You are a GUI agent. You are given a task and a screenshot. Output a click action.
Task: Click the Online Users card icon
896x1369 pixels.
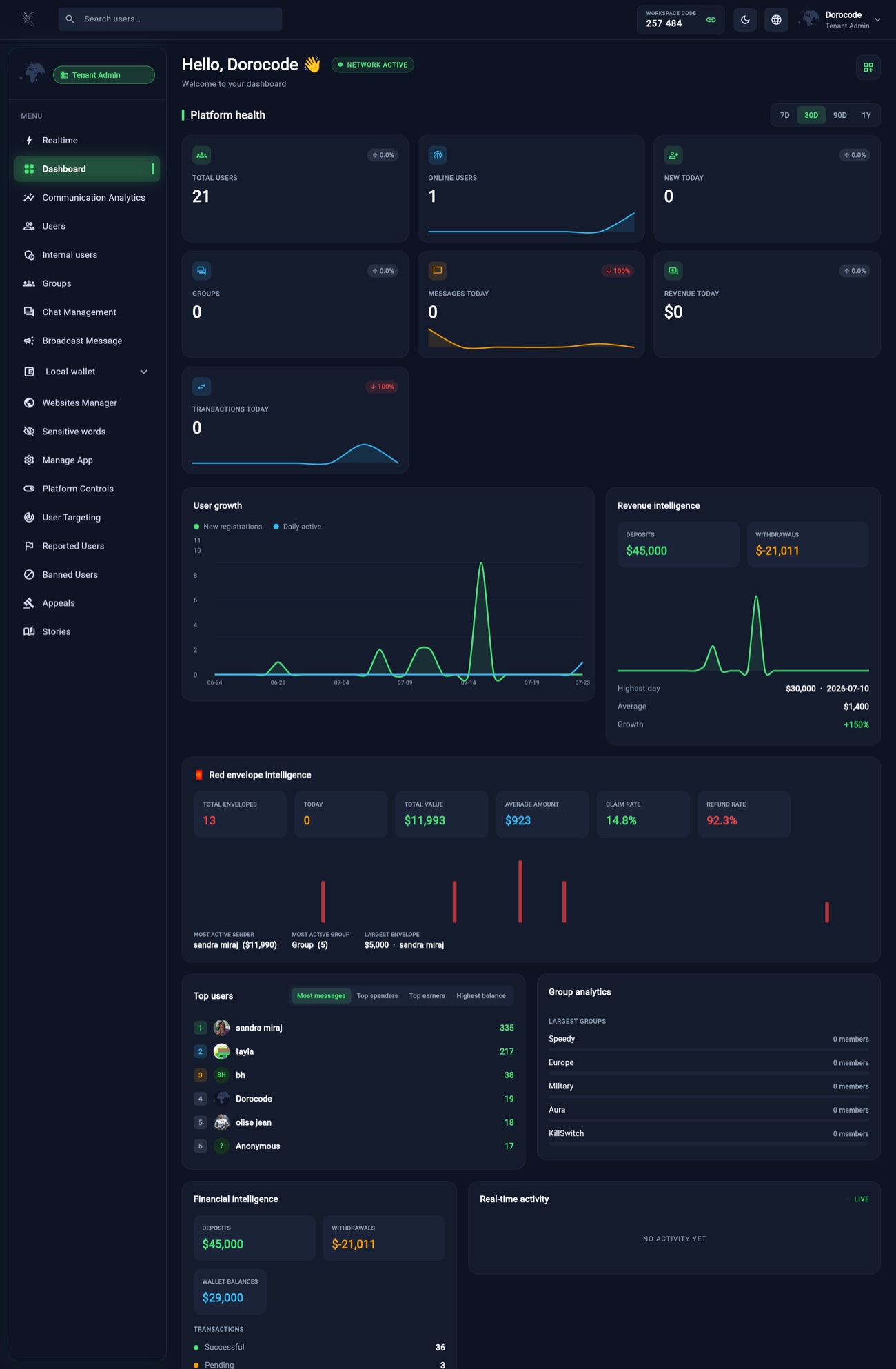(x=438, y=155)
